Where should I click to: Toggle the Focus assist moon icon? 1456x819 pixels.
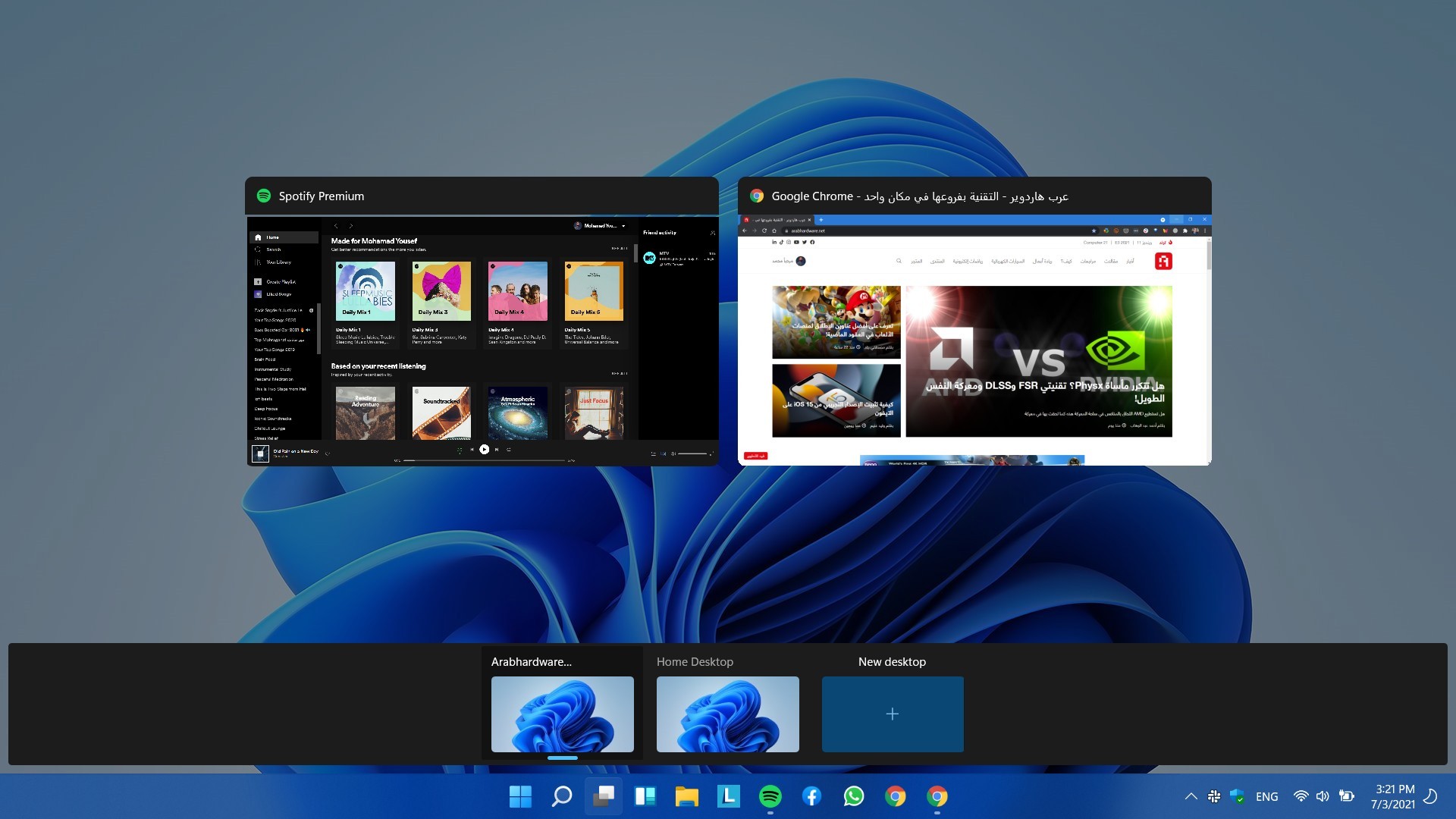[1431, 796]
